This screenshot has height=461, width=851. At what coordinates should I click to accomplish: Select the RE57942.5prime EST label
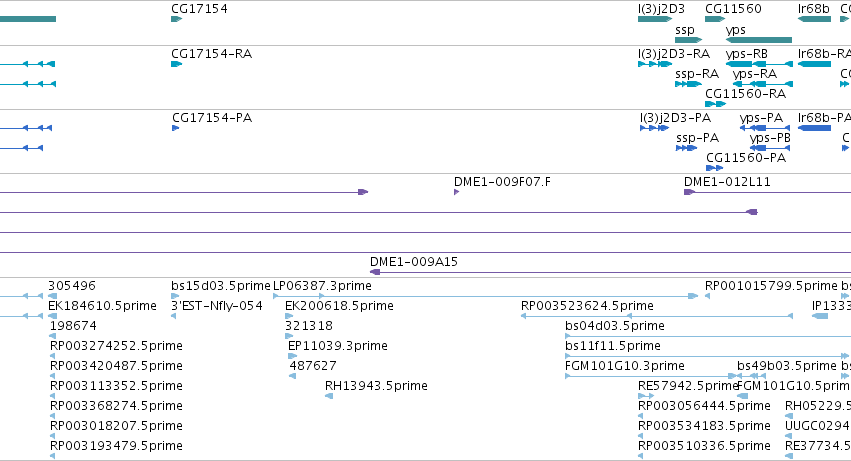tap(688, 386)
